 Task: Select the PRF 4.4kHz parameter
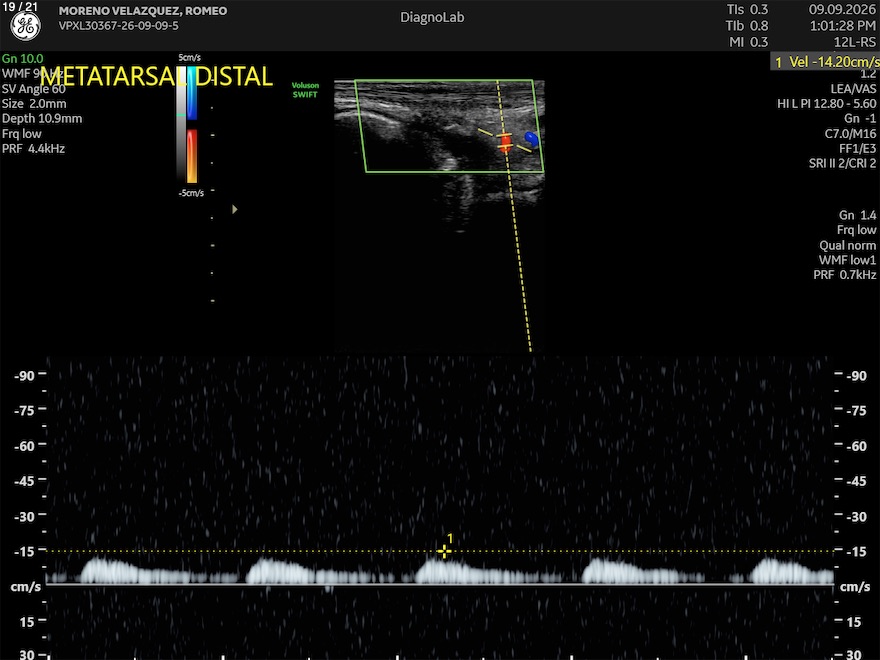pyautogui.click(x=33, y=149)
